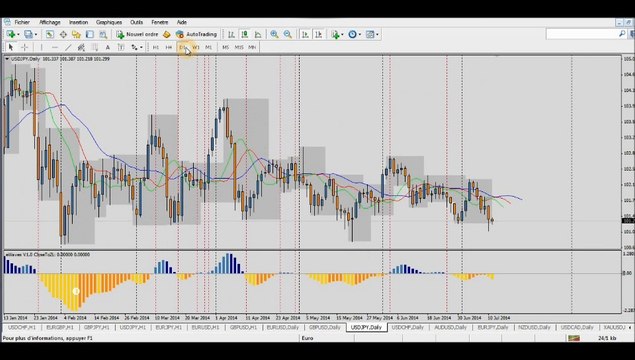This screenshot has width=635, height=360.
Task: Expand the New Chart dropdown arrow
Action: (x=18, y=35)
